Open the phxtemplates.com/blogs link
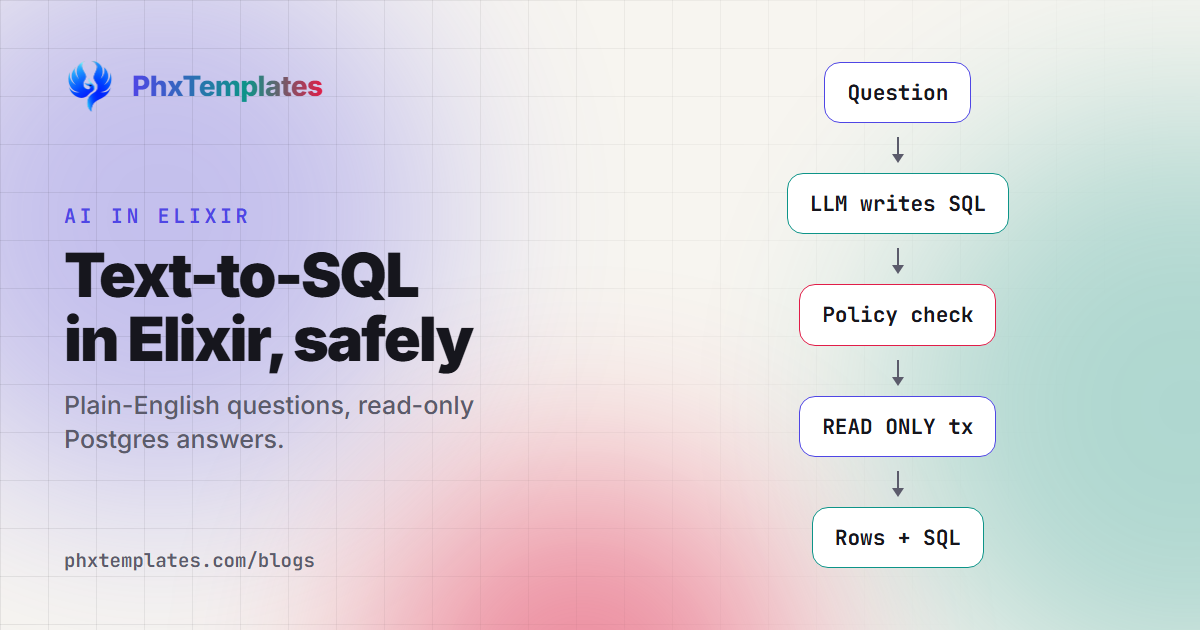The height and width of the screenshot is (630, 1200). 189,560
